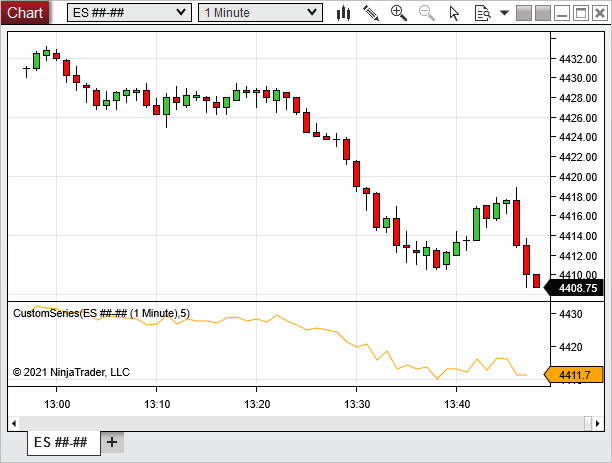
Task: Click the 13:20 time axis label
Action: tap(257, 405)
